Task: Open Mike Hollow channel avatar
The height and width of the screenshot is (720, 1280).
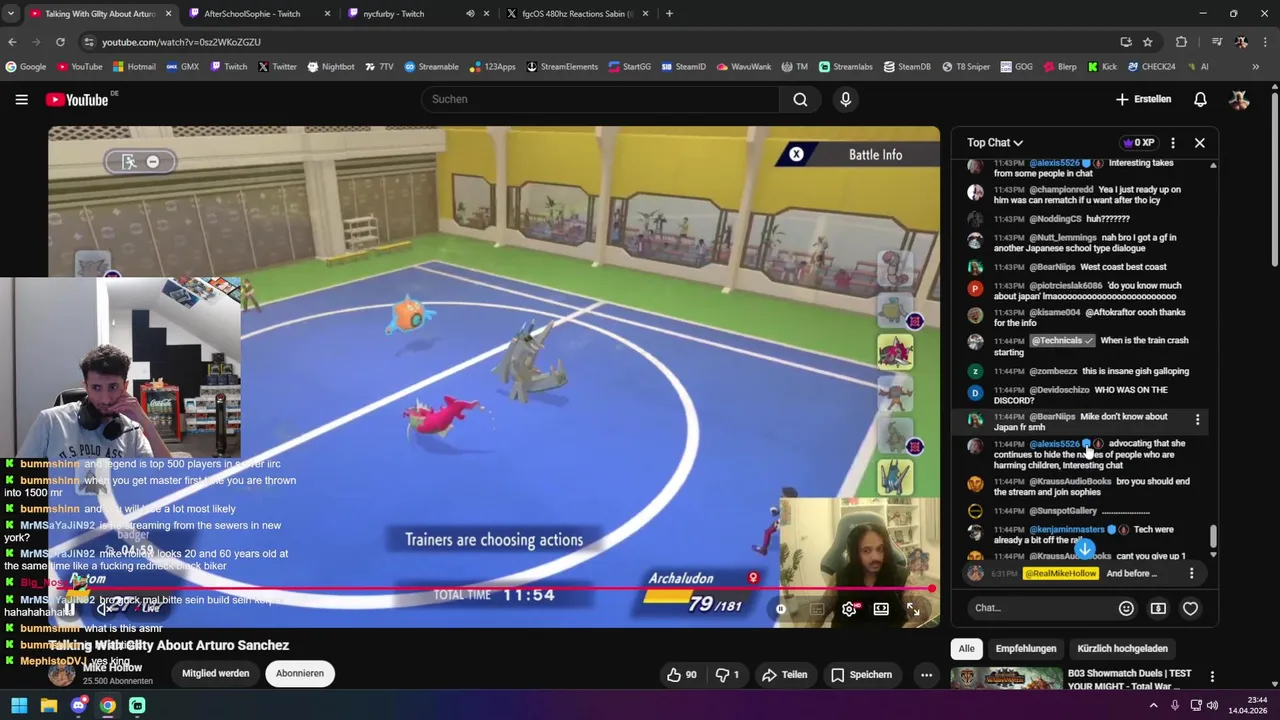Action: 62,673
